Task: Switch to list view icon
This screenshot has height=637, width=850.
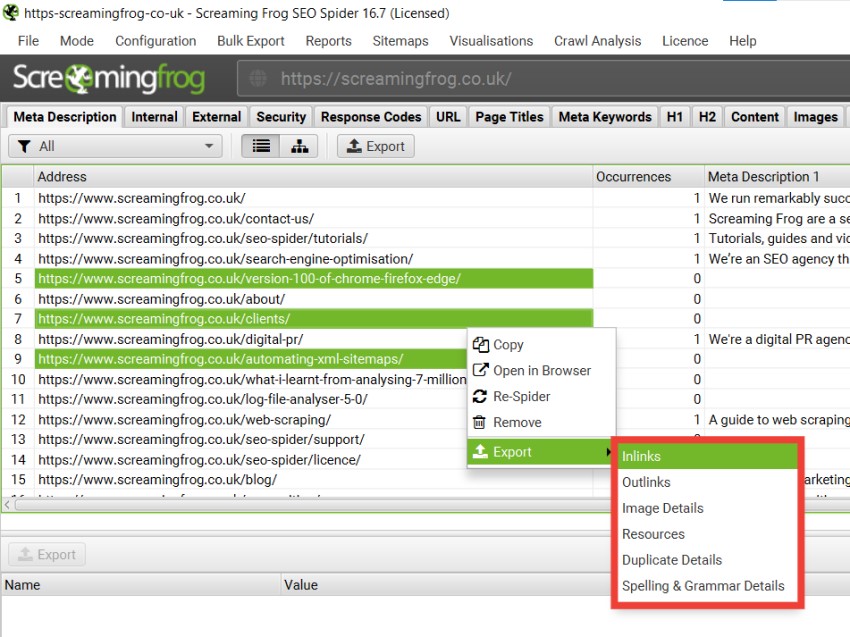Action: 261,146
